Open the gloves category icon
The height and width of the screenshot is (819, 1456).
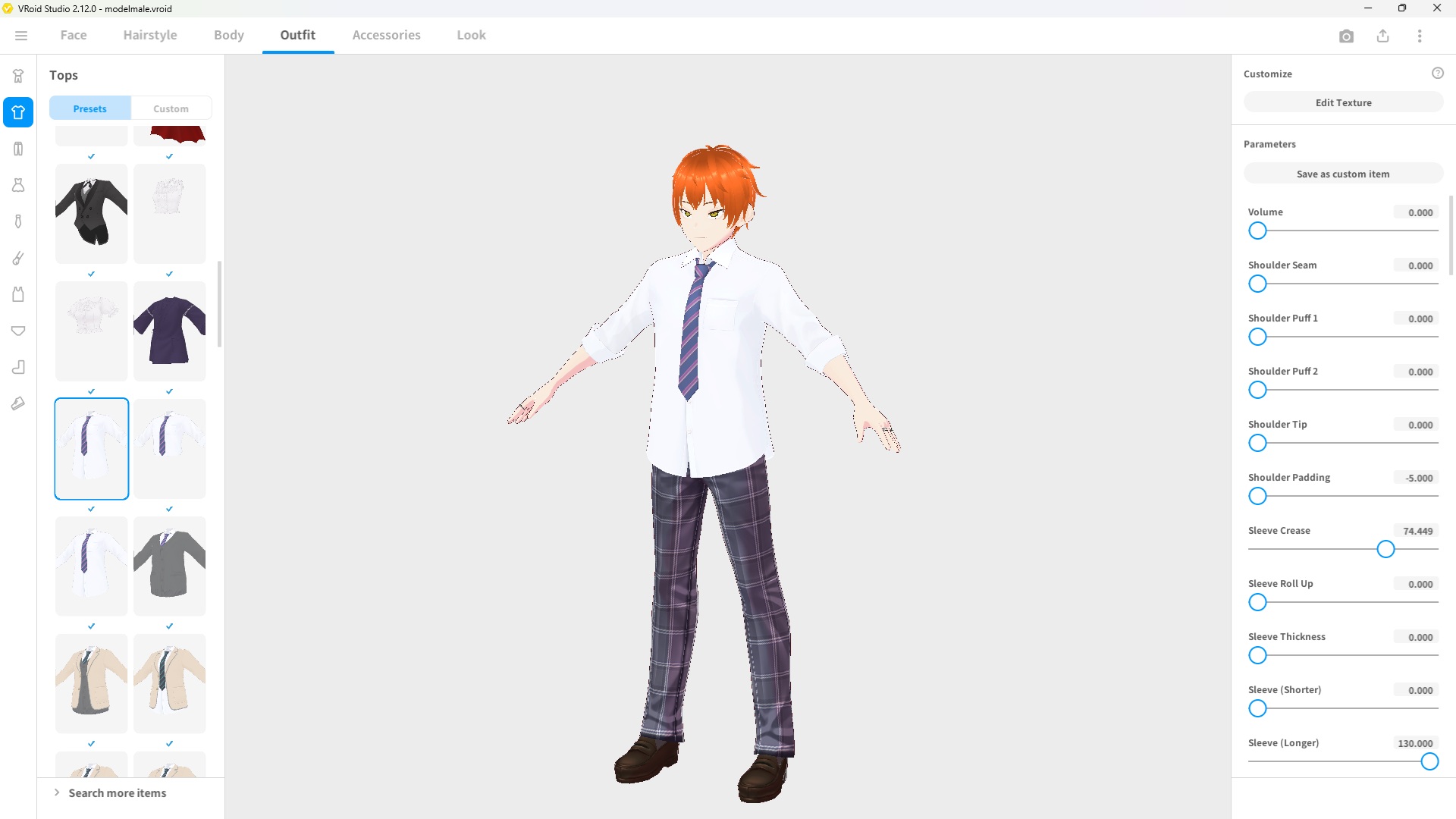coord(18,258)
